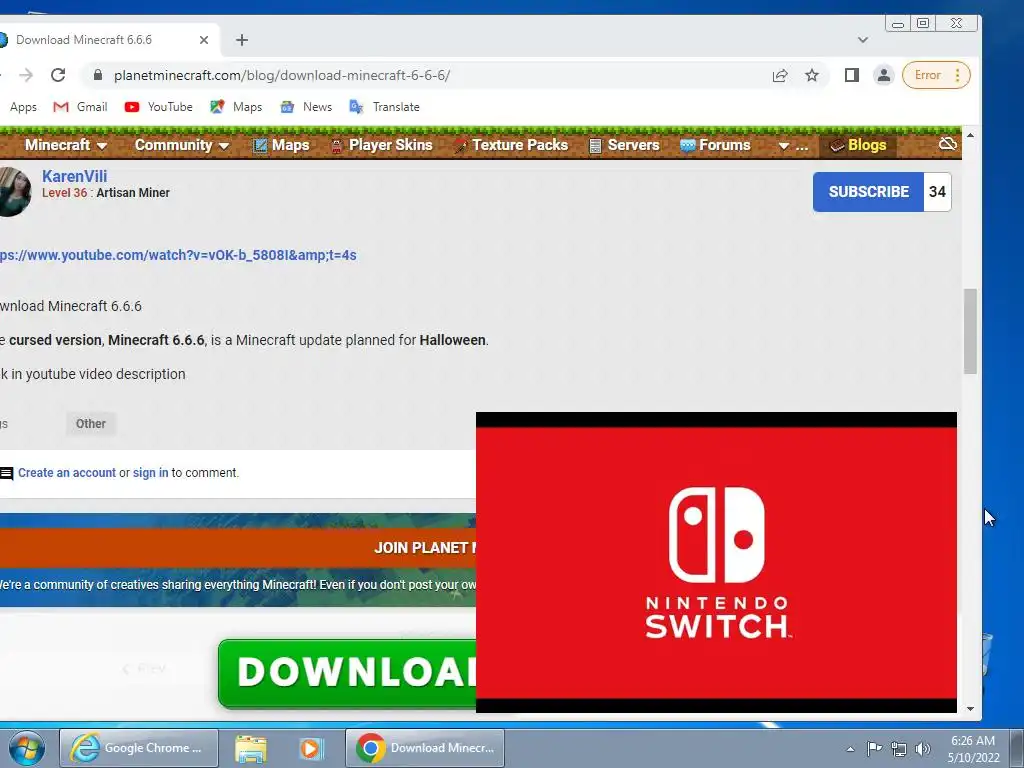This screenshot has width=1024, height=768.
Task: Open a new tab with plus button
Action: (x=242, y=40)
